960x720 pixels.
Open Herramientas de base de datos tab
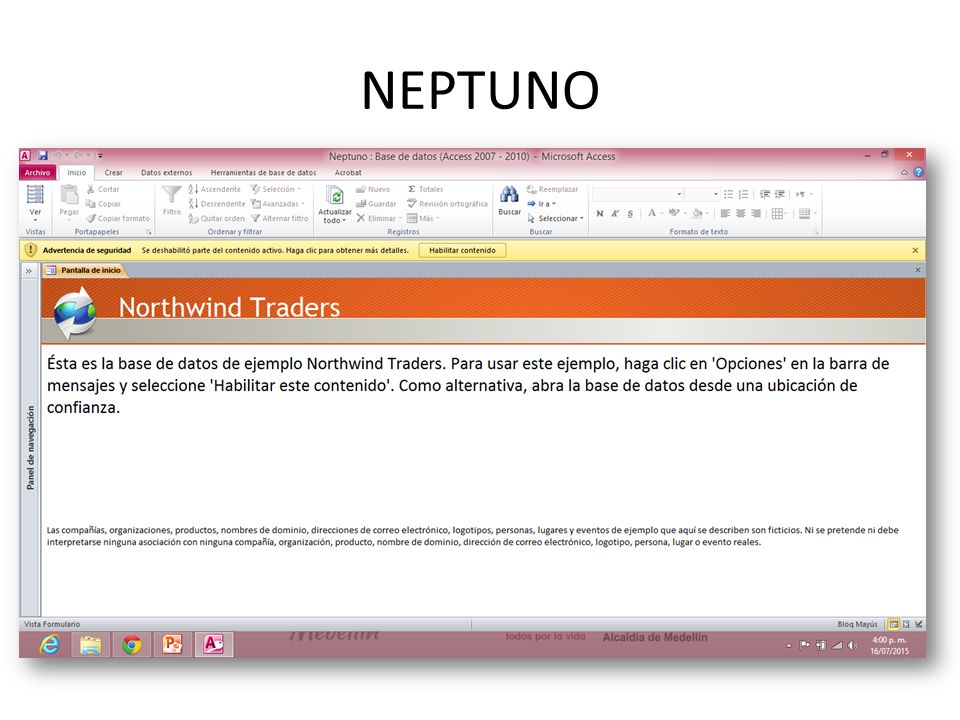[263, 173]
